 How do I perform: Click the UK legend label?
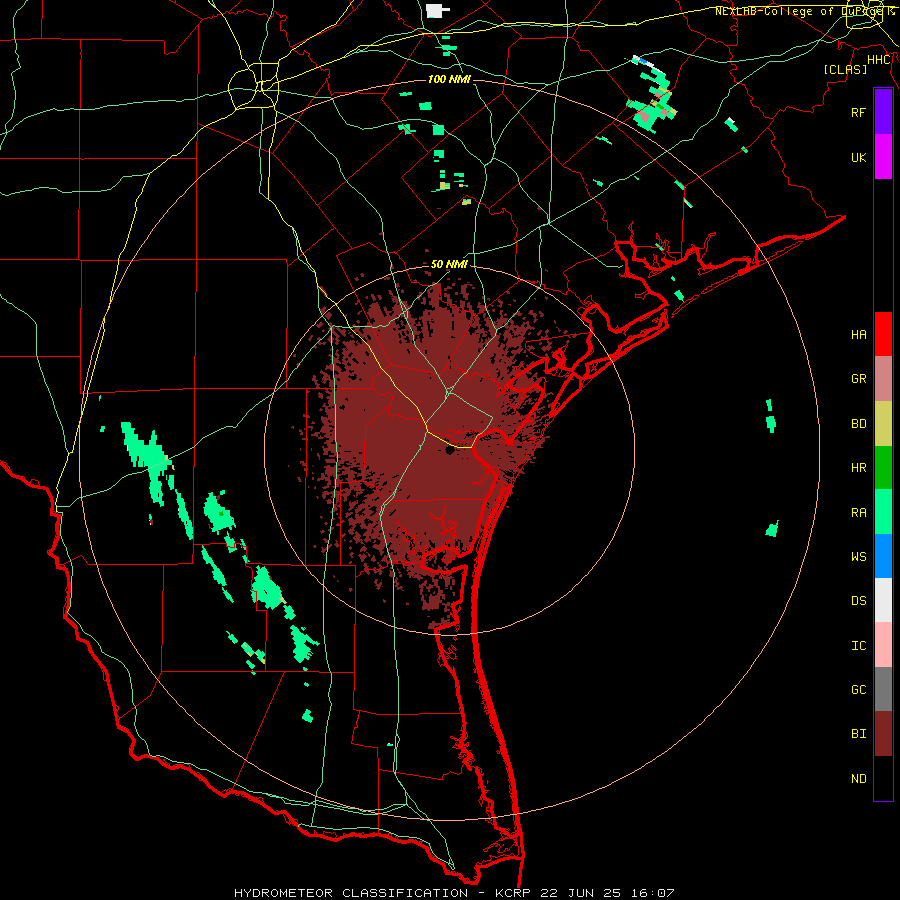859,158
